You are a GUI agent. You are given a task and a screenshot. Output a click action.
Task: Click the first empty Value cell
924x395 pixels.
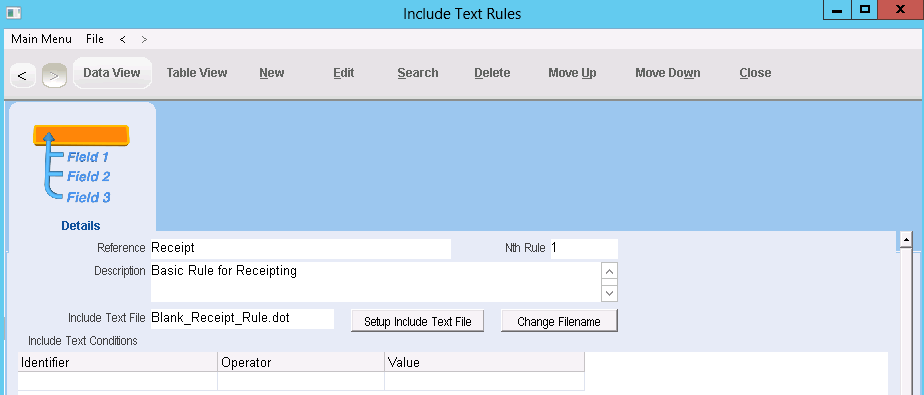(485, 381)
